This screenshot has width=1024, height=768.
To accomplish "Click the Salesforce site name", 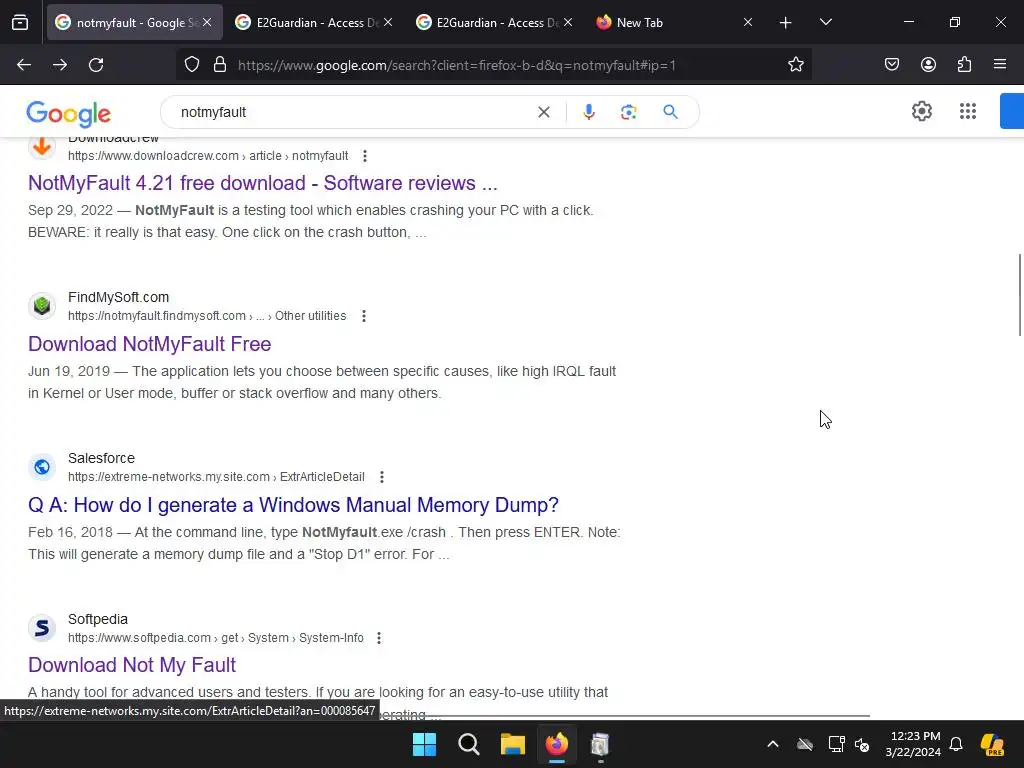I will coord(101,458).
